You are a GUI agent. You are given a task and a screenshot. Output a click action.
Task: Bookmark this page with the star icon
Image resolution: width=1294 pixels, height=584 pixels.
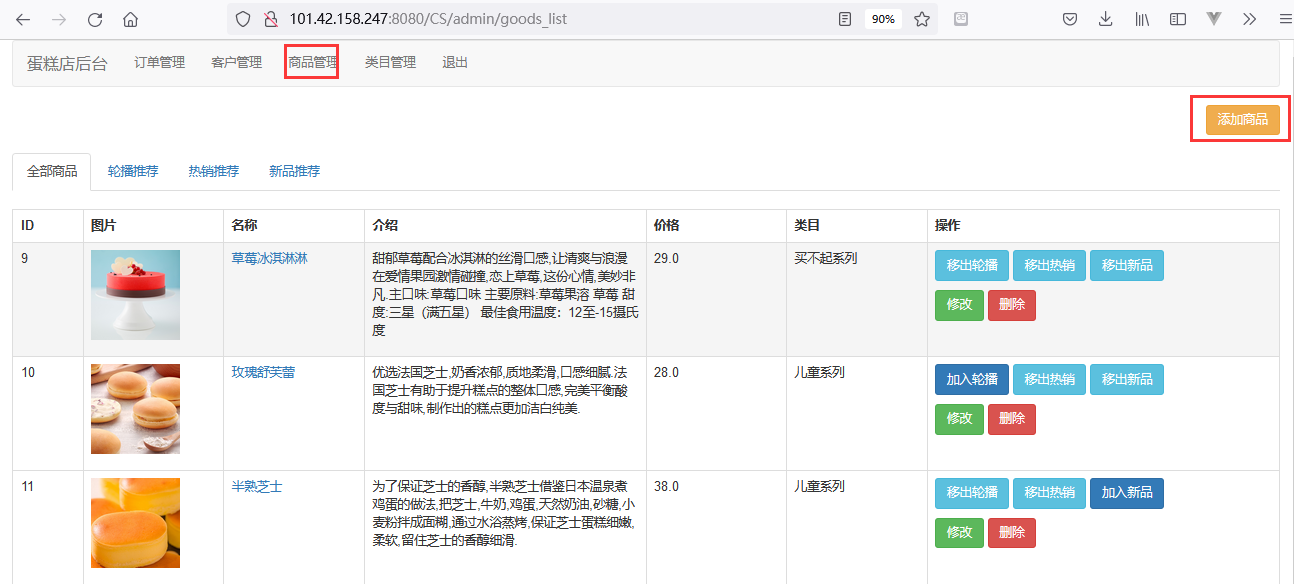[x=921, y=19]
